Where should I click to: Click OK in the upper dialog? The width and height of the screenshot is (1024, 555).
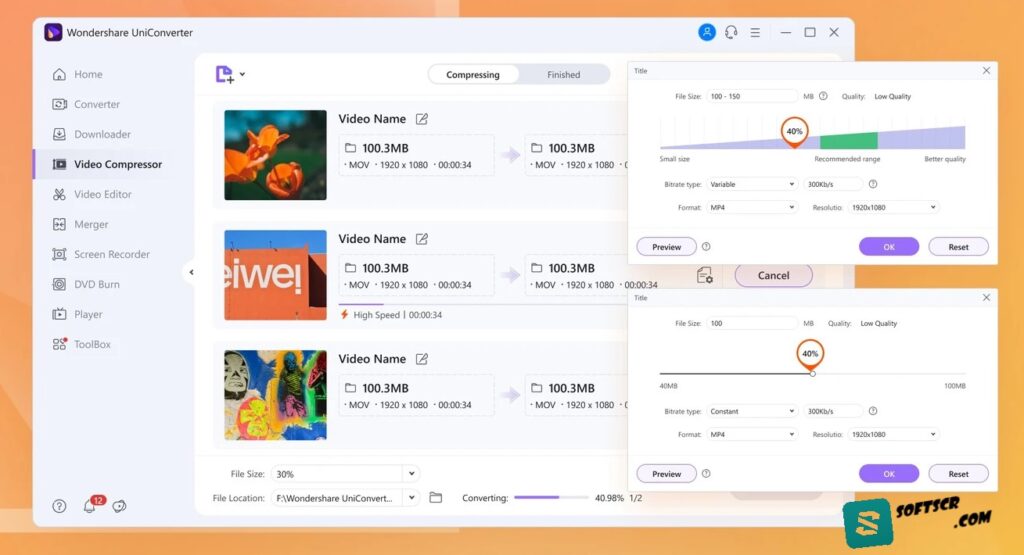tap(889, 247)
